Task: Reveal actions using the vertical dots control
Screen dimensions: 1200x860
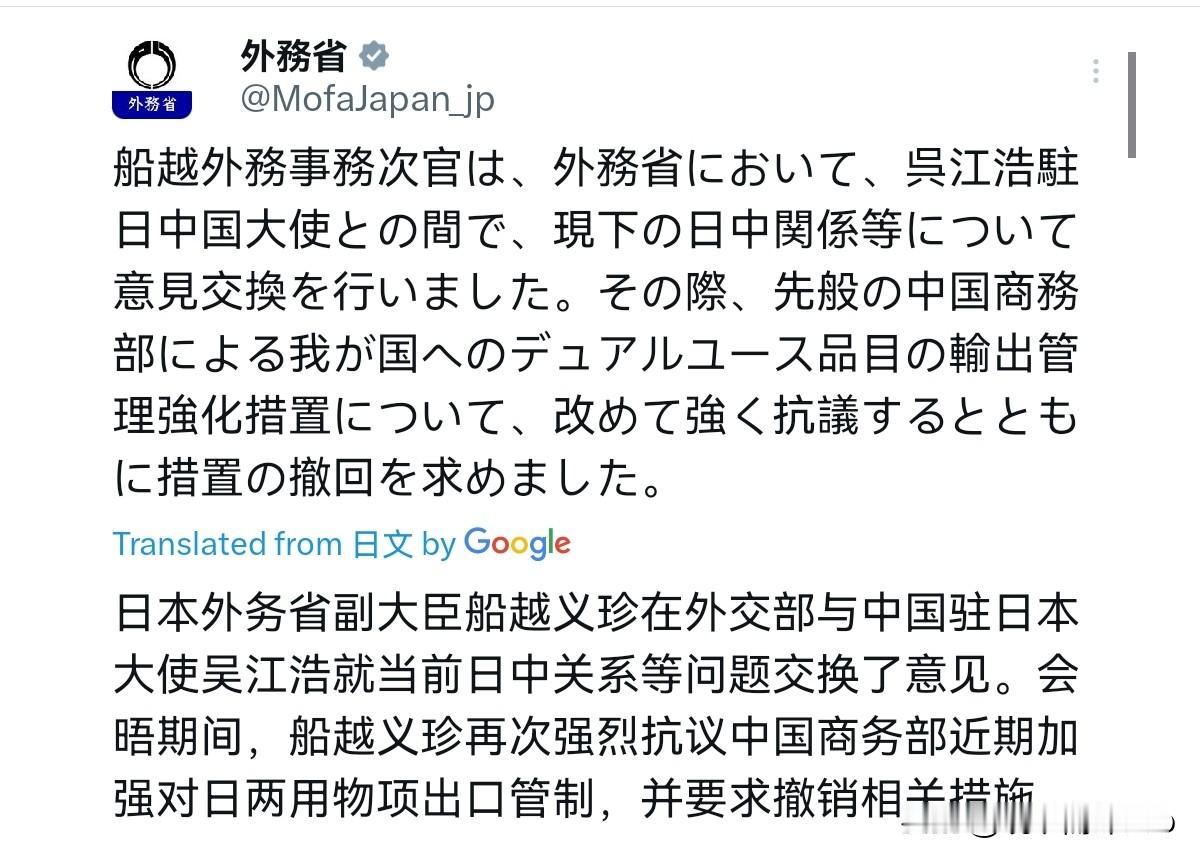Action: [1095, 70]
